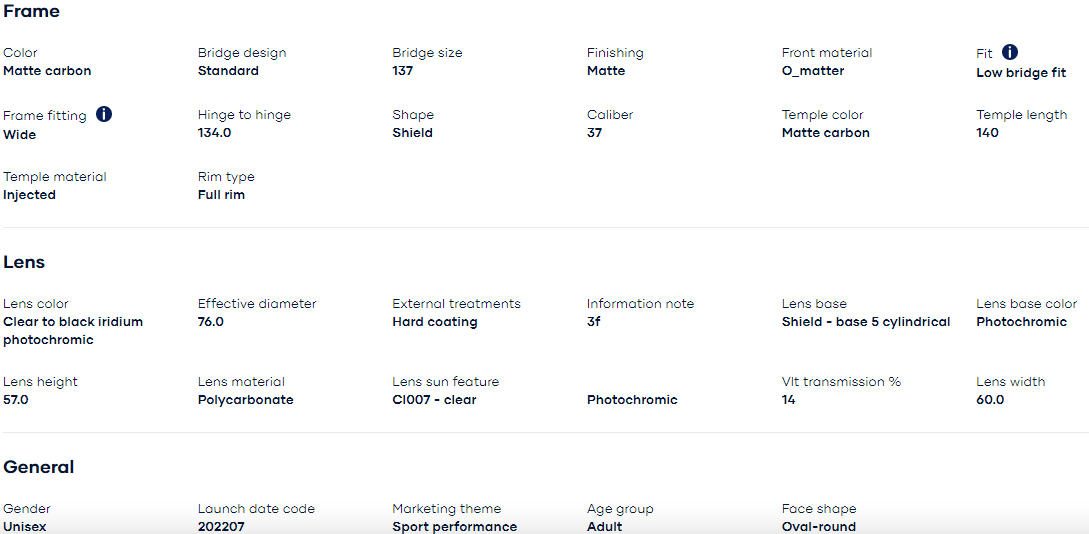
Task: Click the Temple length 140 value
Action: pos(987,133)
